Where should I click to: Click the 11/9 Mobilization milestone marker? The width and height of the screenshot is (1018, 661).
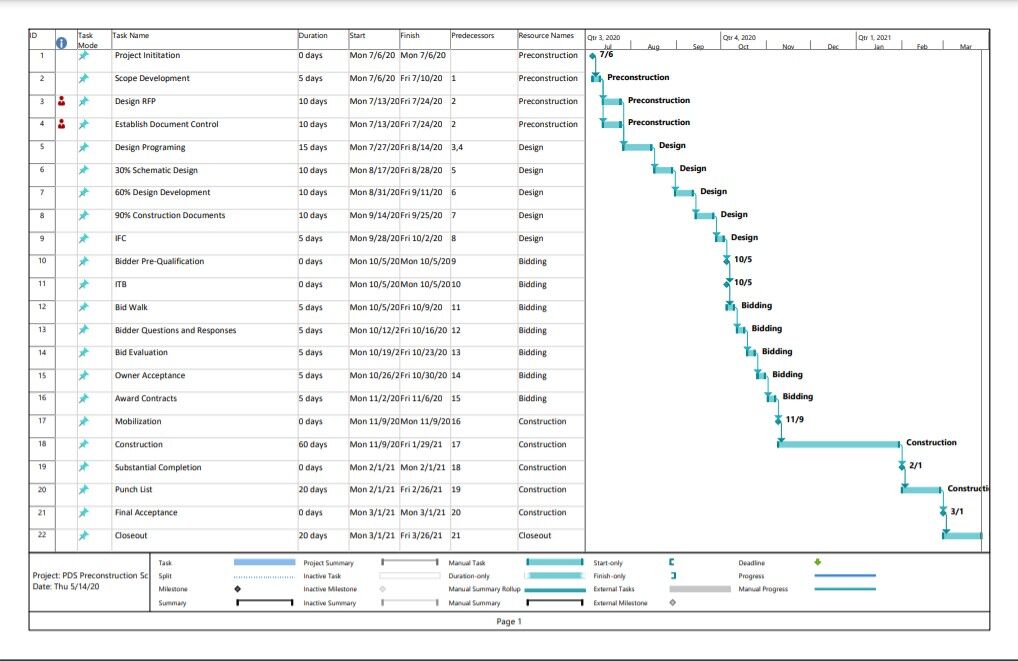tap(778, 421)
